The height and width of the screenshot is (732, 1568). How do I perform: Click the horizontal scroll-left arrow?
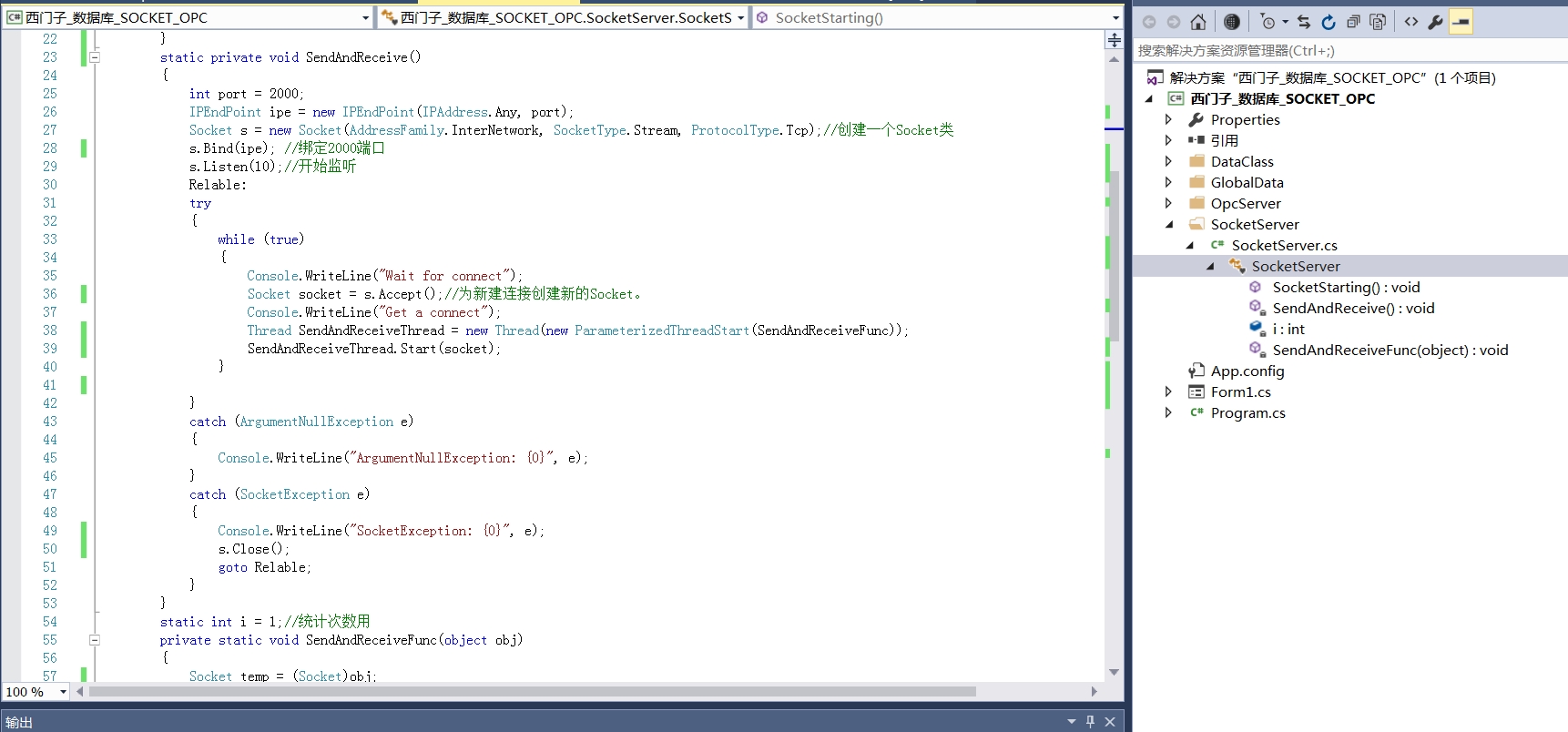click(80, 692)
